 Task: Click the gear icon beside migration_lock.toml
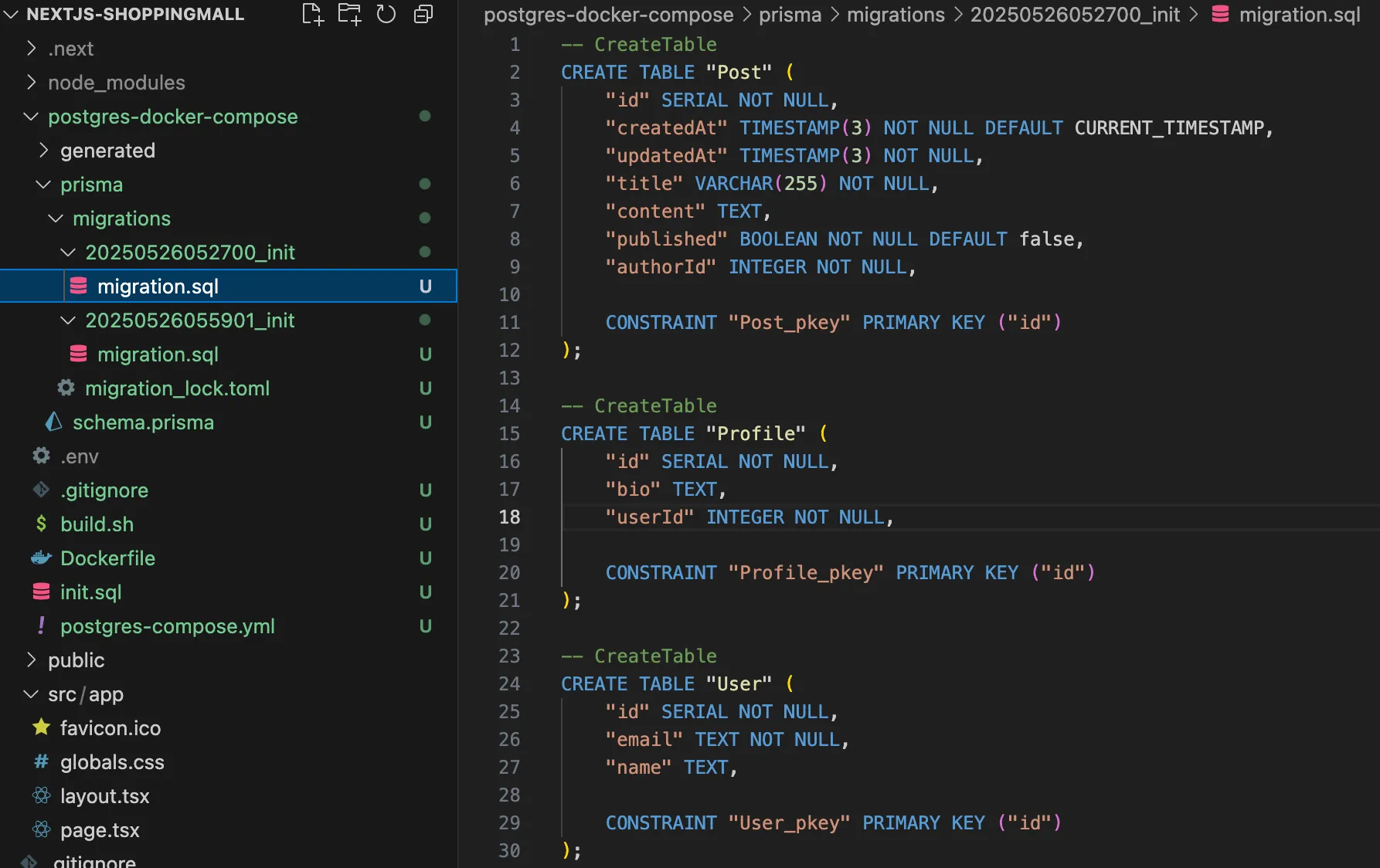pyautogui.click(x=66, y=388)
